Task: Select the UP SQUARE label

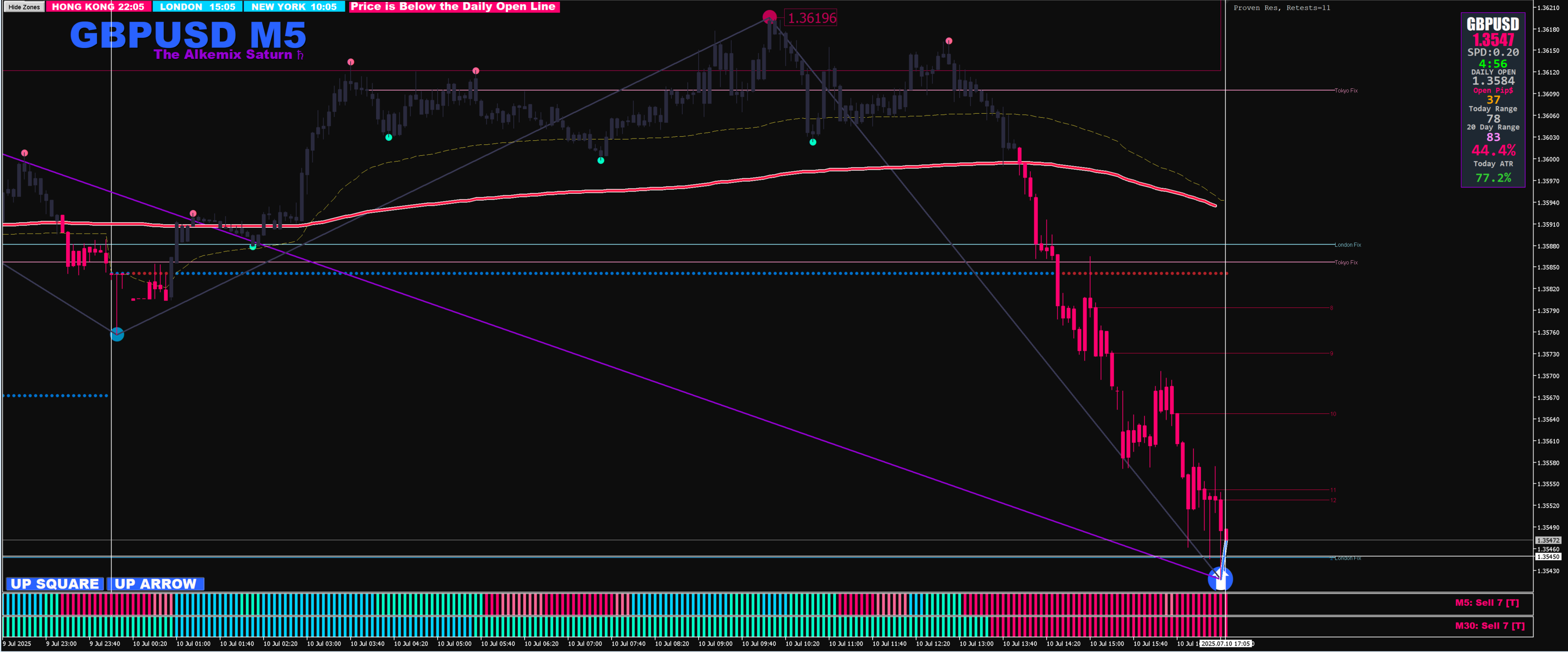Action: point(55,584)
